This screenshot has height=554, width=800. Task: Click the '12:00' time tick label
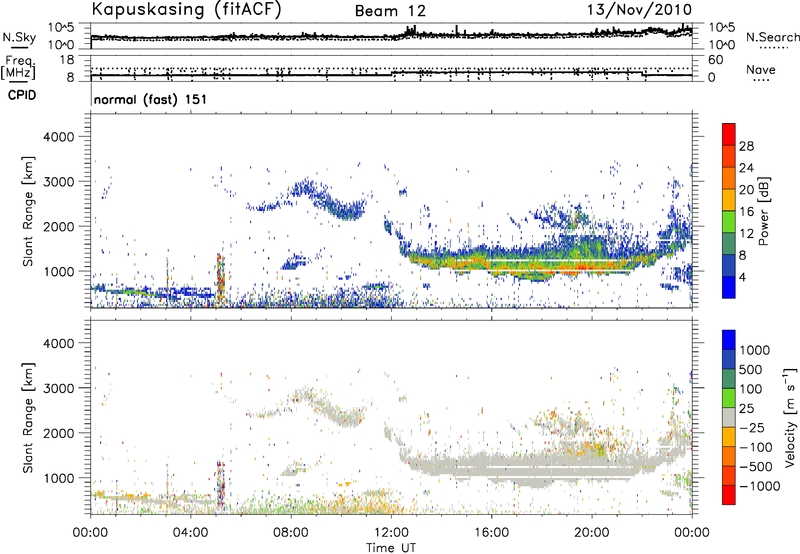coord(391,533)
